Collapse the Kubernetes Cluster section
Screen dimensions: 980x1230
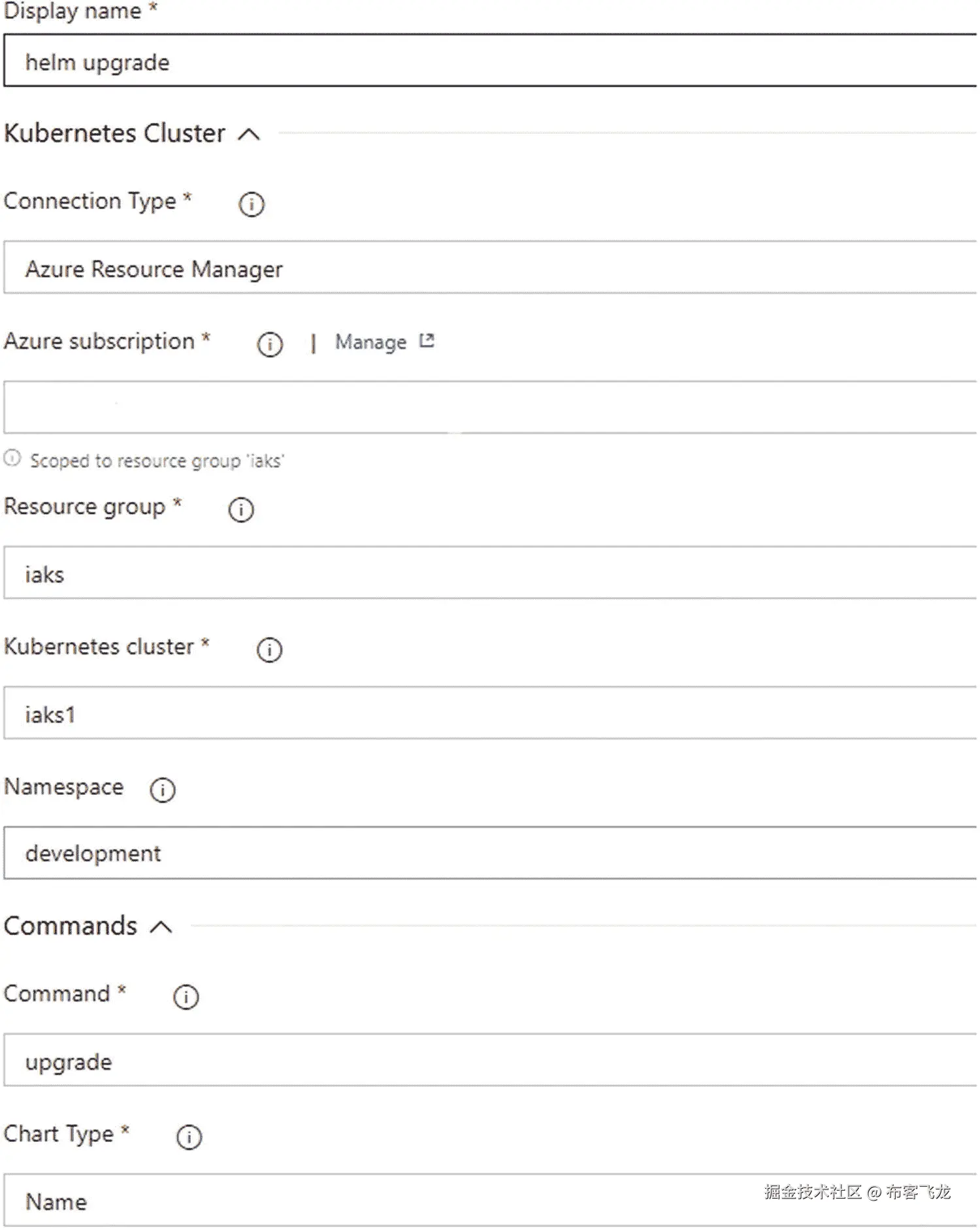(x=249, y=135)
